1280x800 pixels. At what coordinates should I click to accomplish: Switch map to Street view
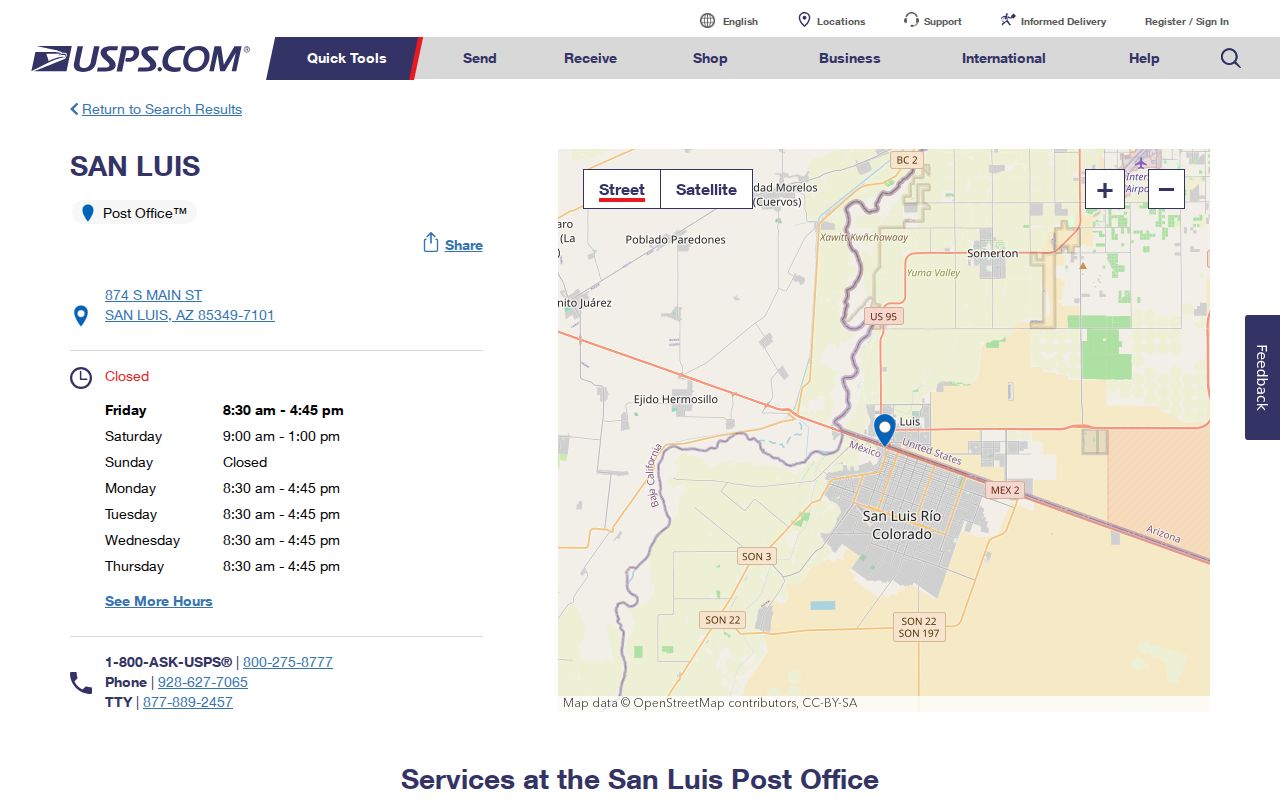(x=622, y=189)
